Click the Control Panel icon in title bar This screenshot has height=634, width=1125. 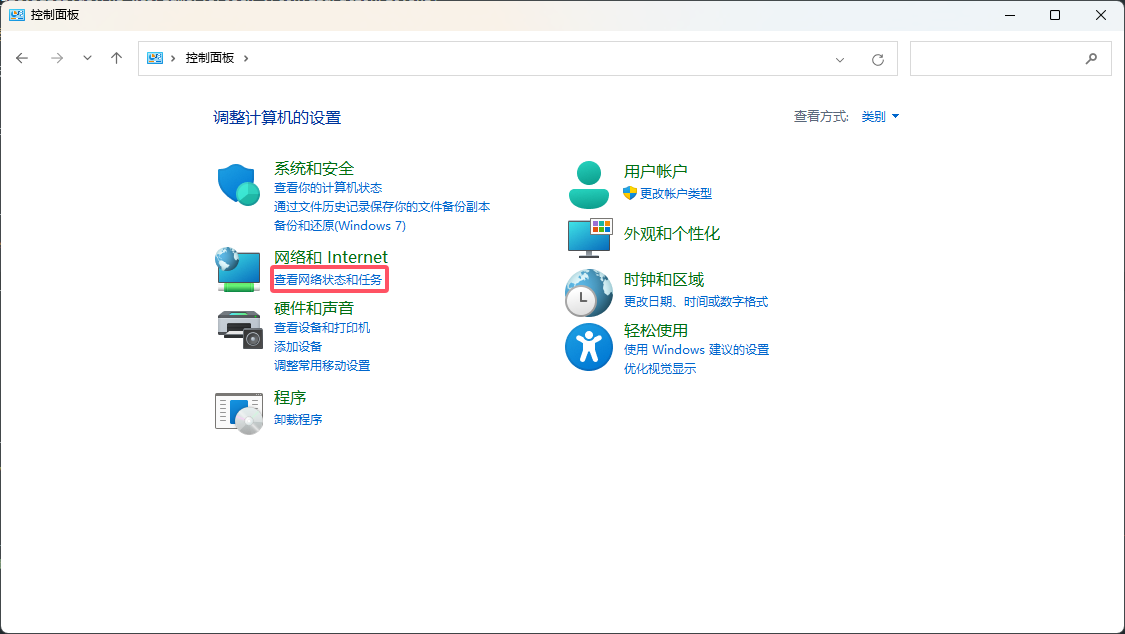click(x=17, y=15)
